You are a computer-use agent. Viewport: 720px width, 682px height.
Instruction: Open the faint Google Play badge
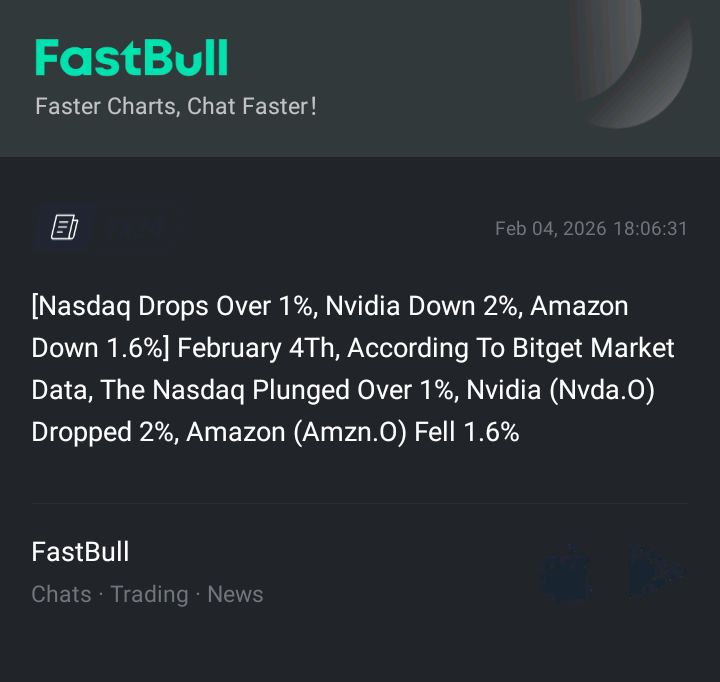[x=656, y=571]
